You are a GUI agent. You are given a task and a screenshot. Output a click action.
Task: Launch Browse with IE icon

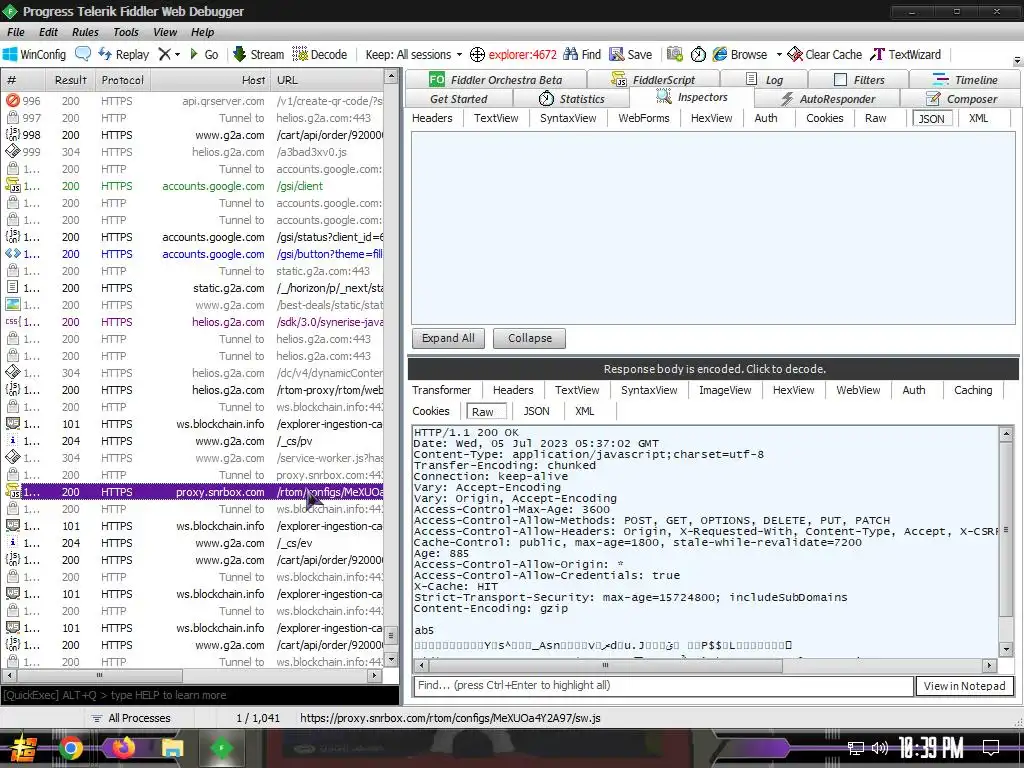[x=740, y=54]
